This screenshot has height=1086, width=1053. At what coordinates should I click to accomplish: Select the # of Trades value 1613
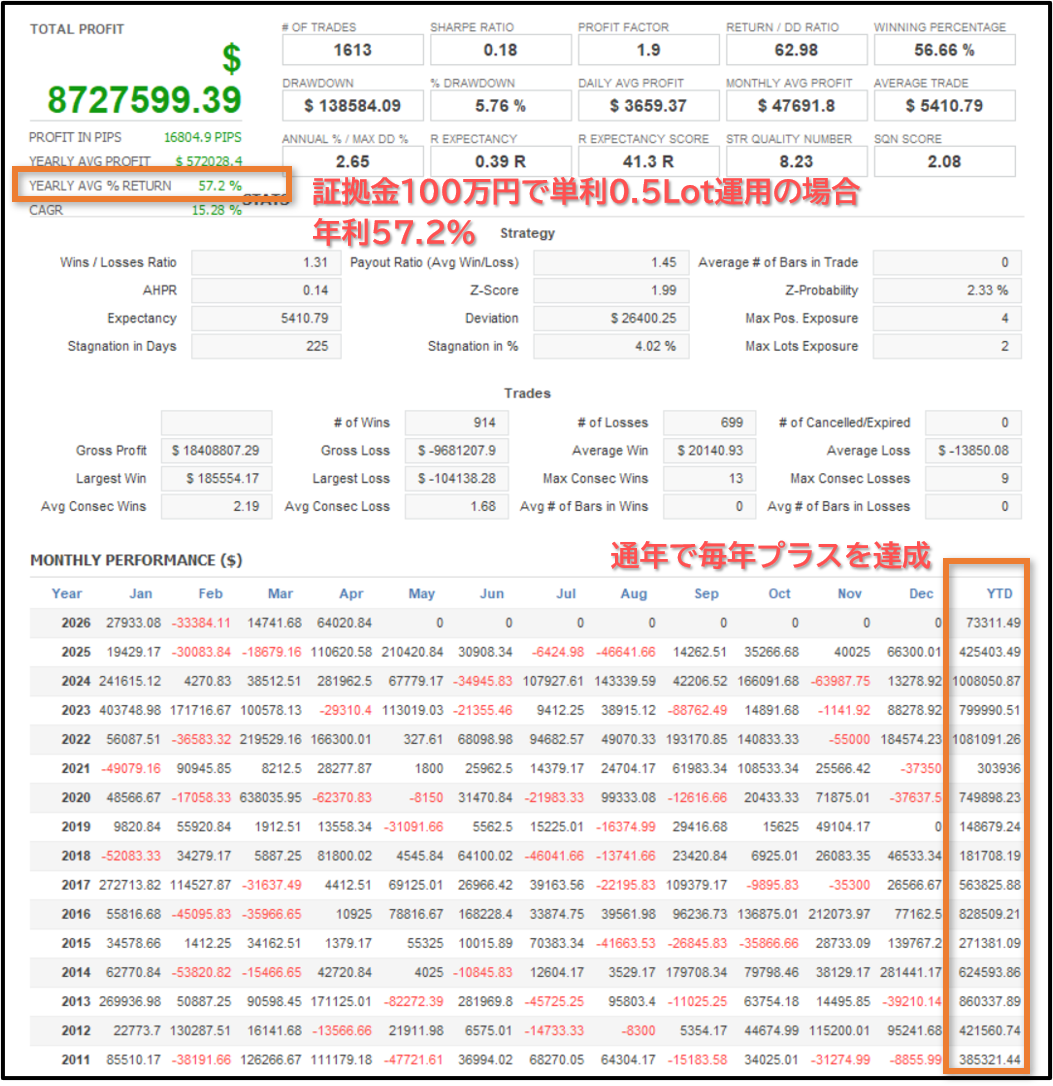353,51
